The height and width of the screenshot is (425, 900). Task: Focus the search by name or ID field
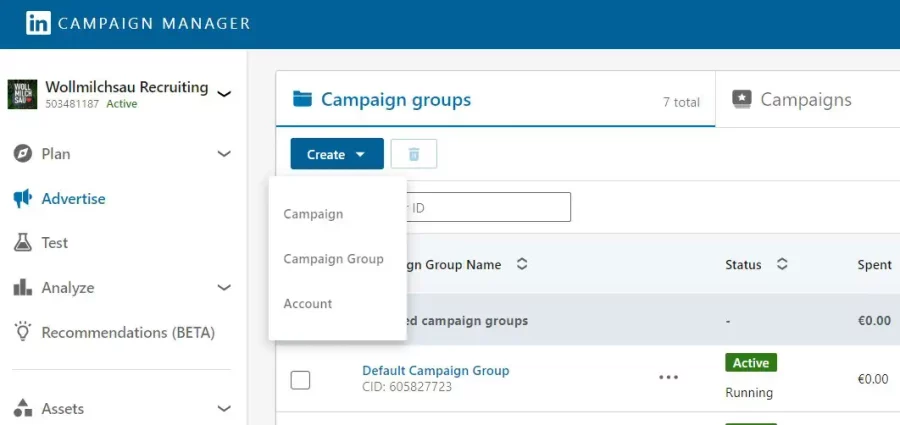pos(488,207)
